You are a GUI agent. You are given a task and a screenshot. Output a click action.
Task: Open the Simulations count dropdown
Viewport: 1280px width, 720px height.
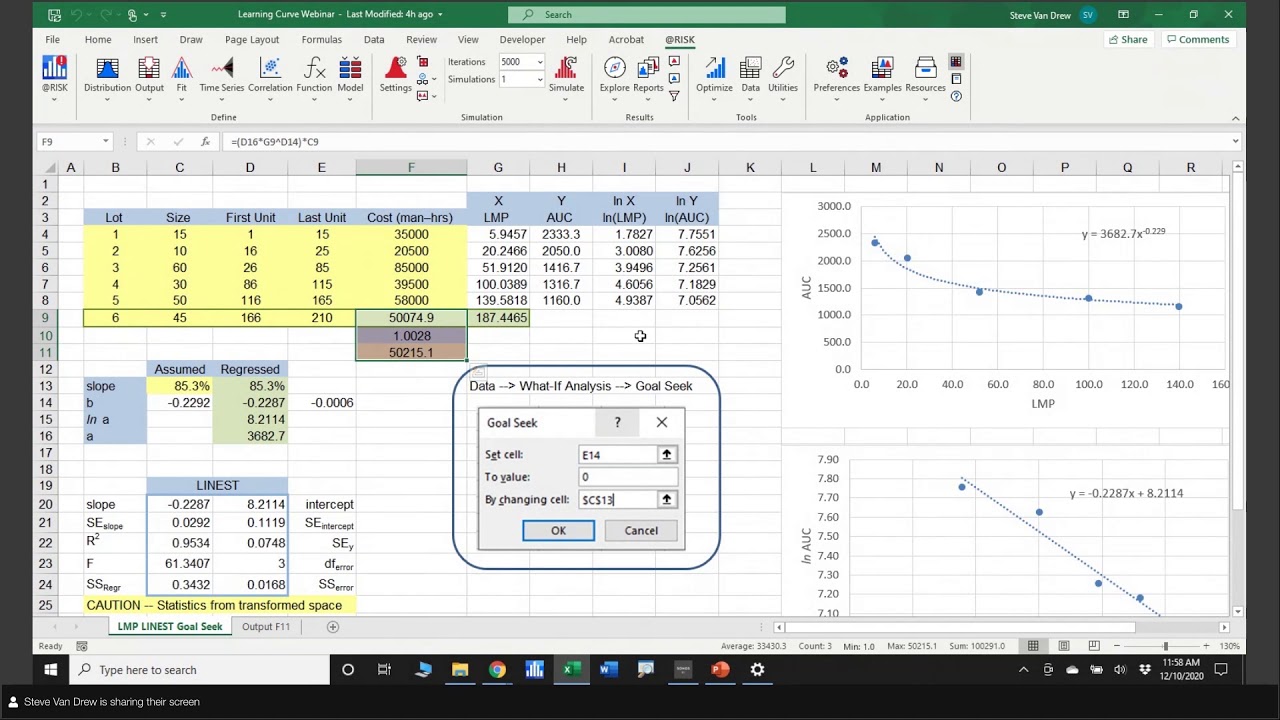[540, 79]
